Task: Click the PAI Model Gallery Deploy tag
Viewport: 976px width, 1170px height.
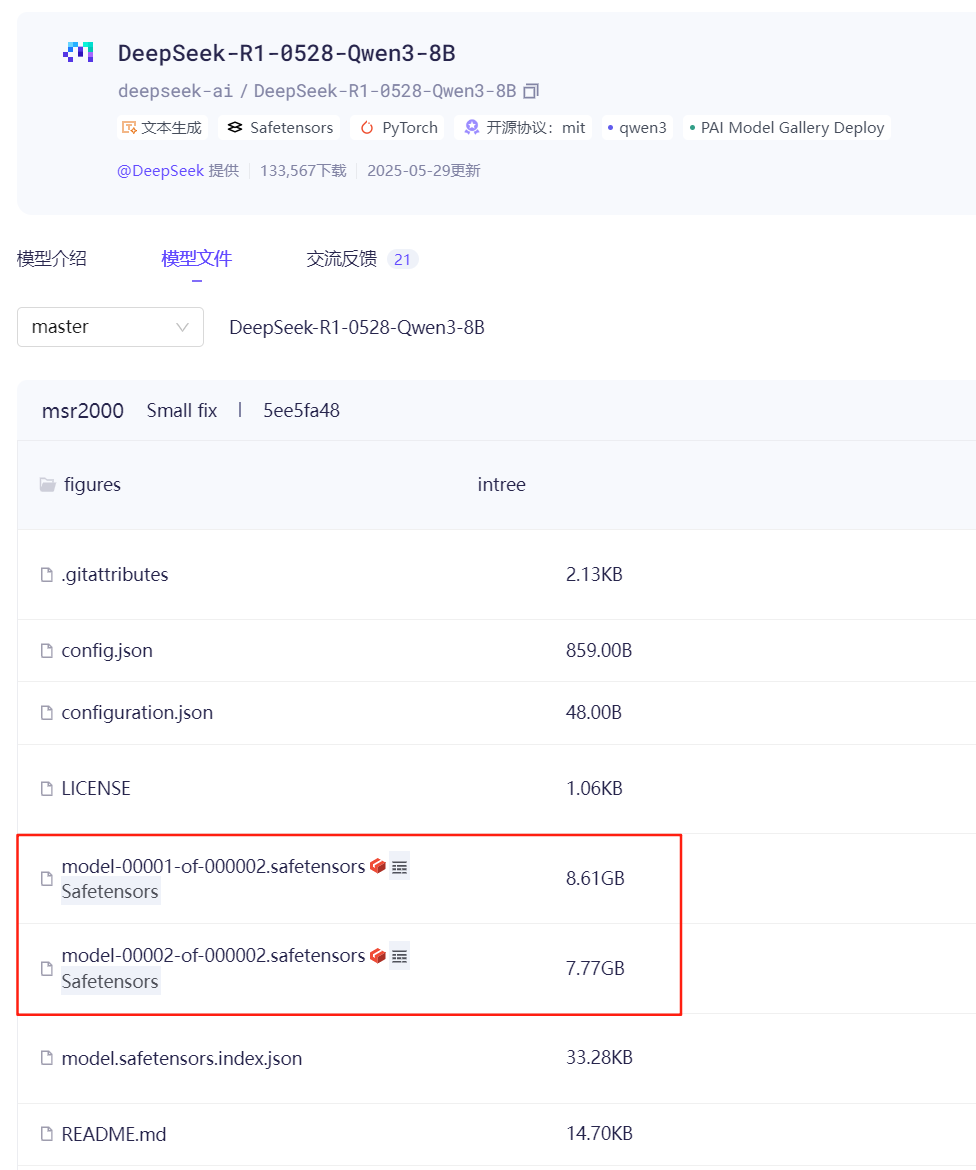Action: (x=786, y=128)
